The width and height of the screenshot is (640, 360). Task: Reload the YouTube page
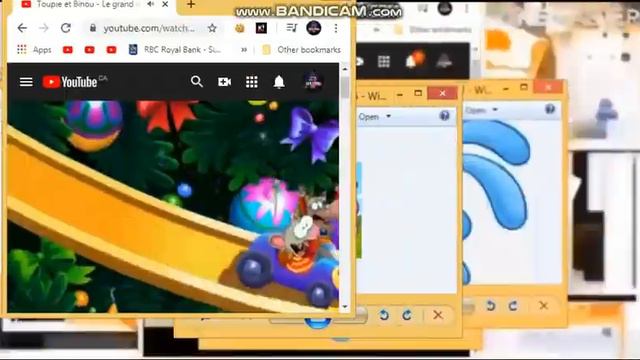pyautogui.click(x=65, y=28)
